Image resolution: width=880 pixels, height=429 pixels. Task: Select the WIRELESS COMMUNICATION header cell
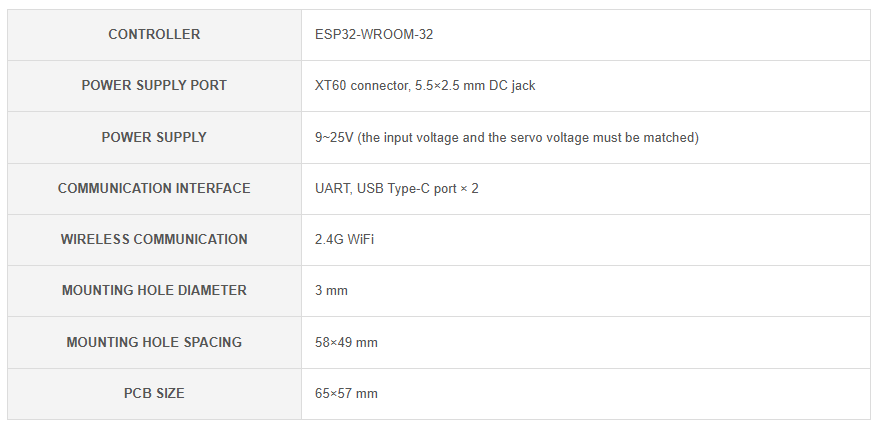(x=154, y=239)
